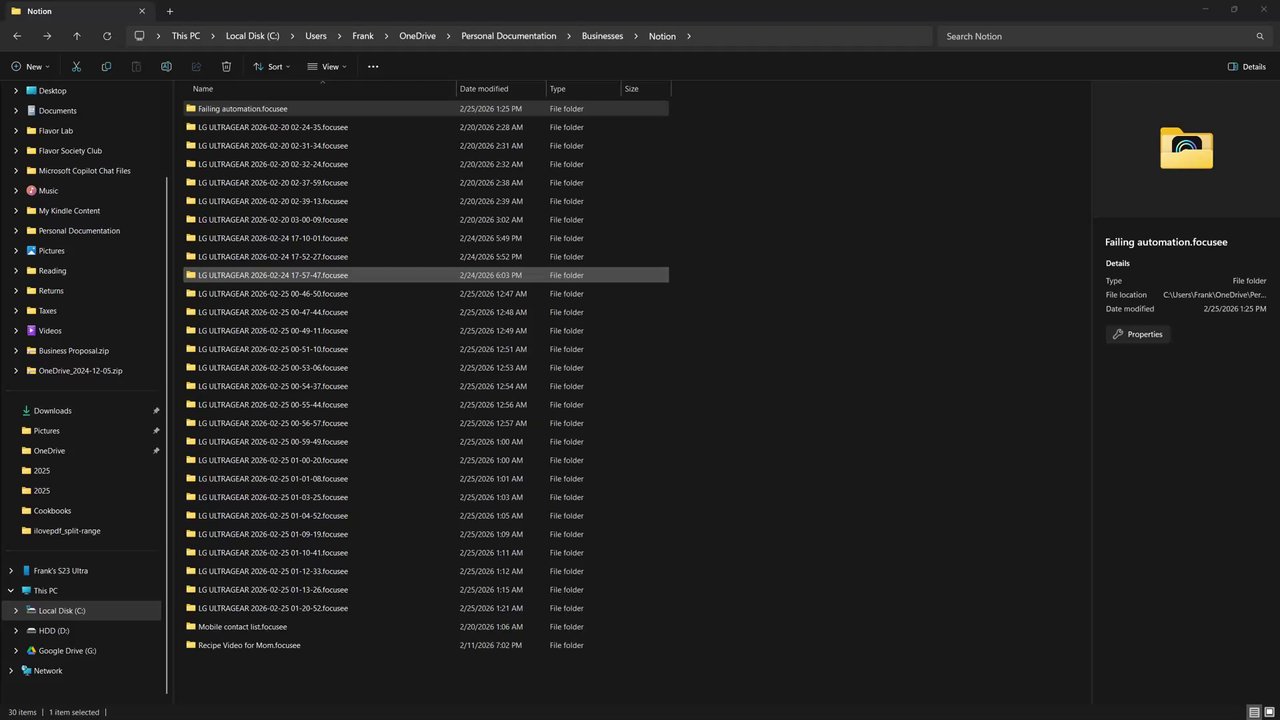Open Microsoft Copilot Chat Files folder
The width and height of the screenshot is (1280, 720).
tap(84, 171)
